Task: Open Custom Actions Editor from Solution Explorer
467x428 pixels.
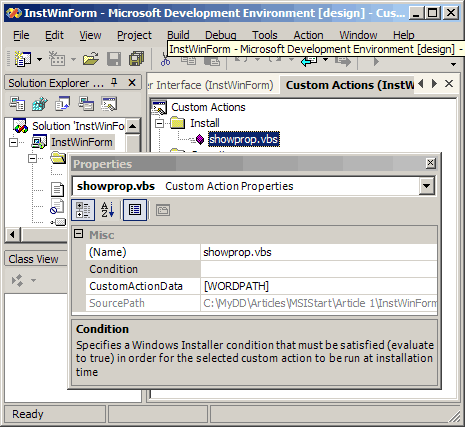Action: click(109, 104)
